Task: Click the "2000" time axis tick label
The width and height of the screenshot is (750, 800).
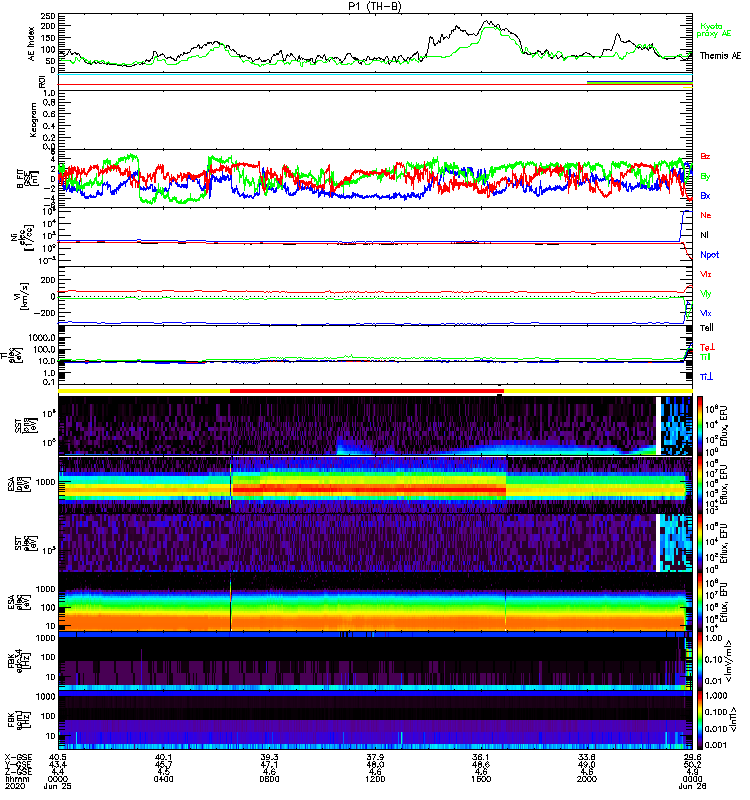Action: (x=587, y=779)
